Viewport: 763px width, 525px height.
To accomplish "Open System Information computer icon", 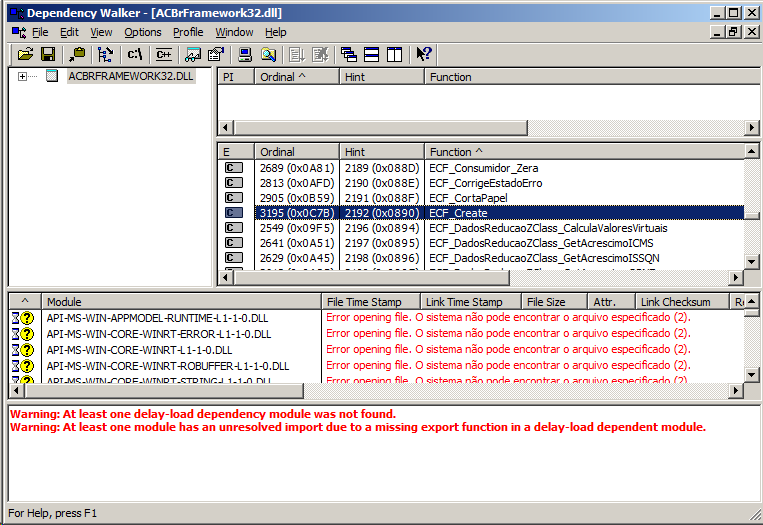I will click(245, 54).
